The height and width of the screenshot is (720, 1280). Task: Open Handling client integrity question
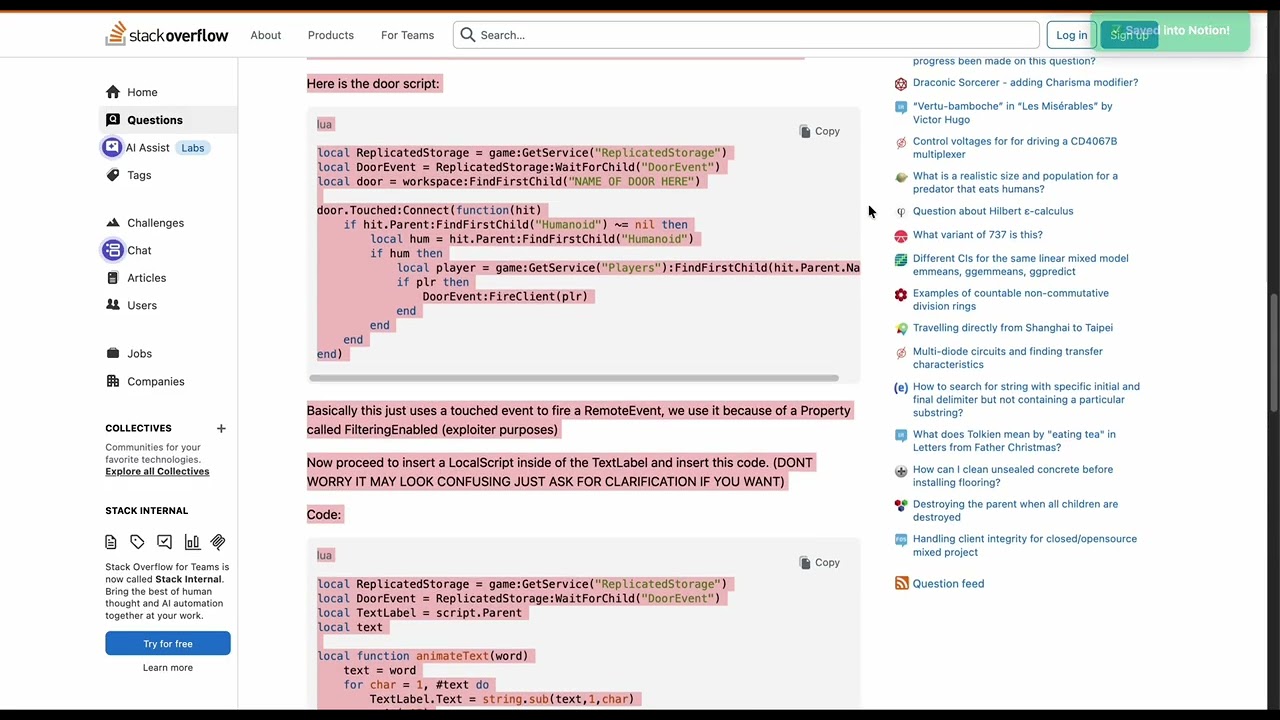[x=1024, y=545]
